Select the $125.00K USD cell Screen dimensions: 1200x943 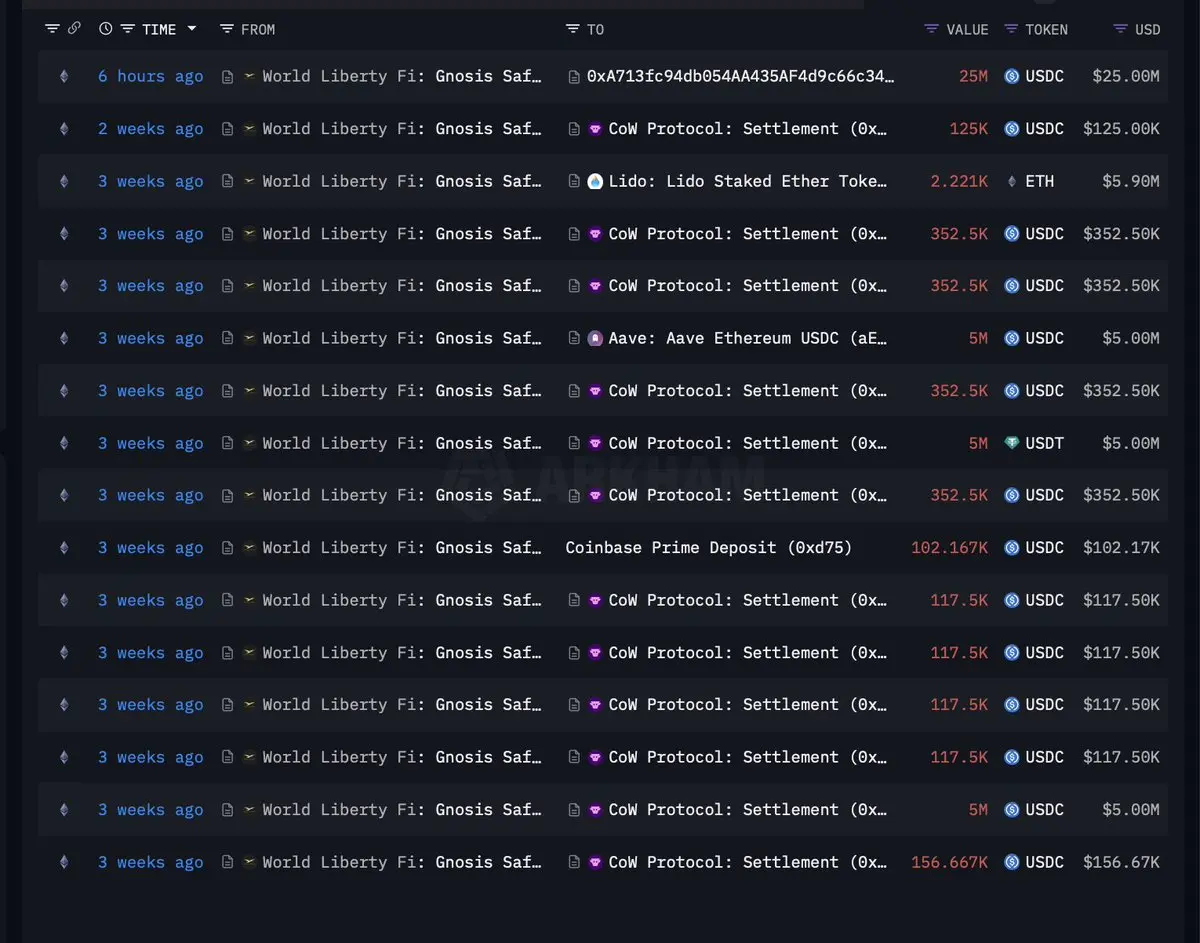click(x=1121, y=128)
